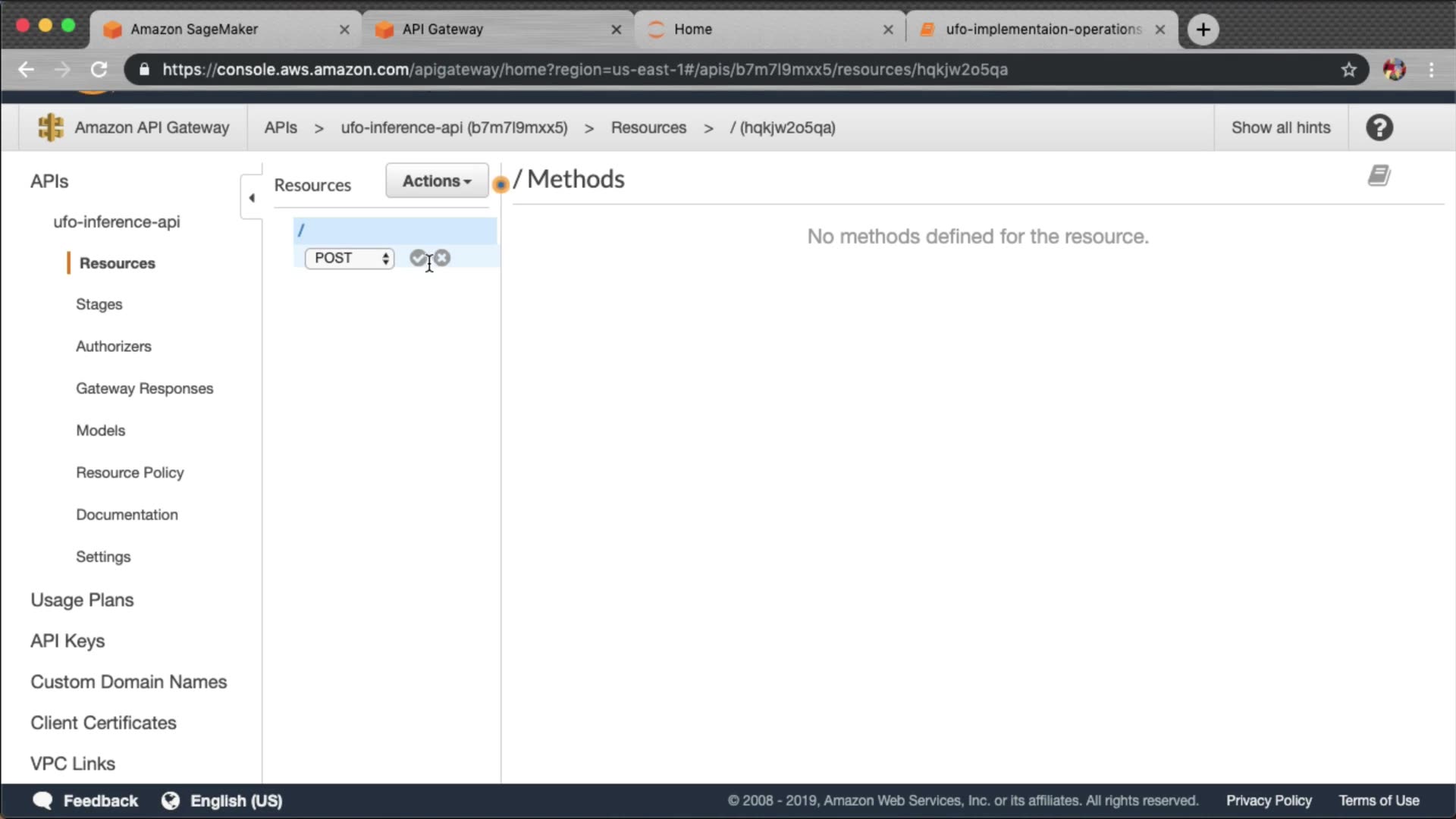
Task: Go to the Authorizers section
Action: pyautogui.click(x=114, y=347)
